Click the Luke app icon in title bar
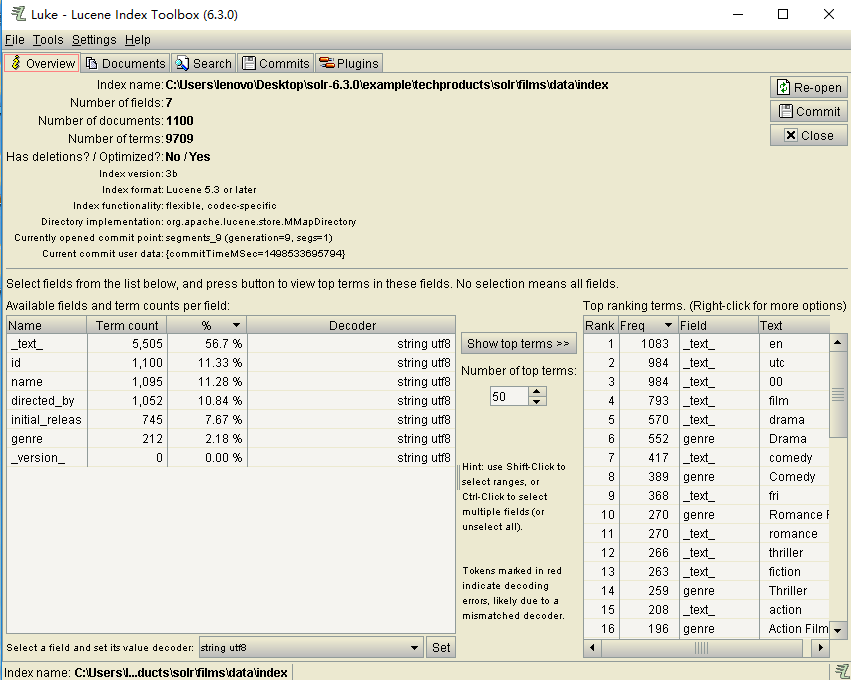851x680 pixels. [x=18, y=14]
